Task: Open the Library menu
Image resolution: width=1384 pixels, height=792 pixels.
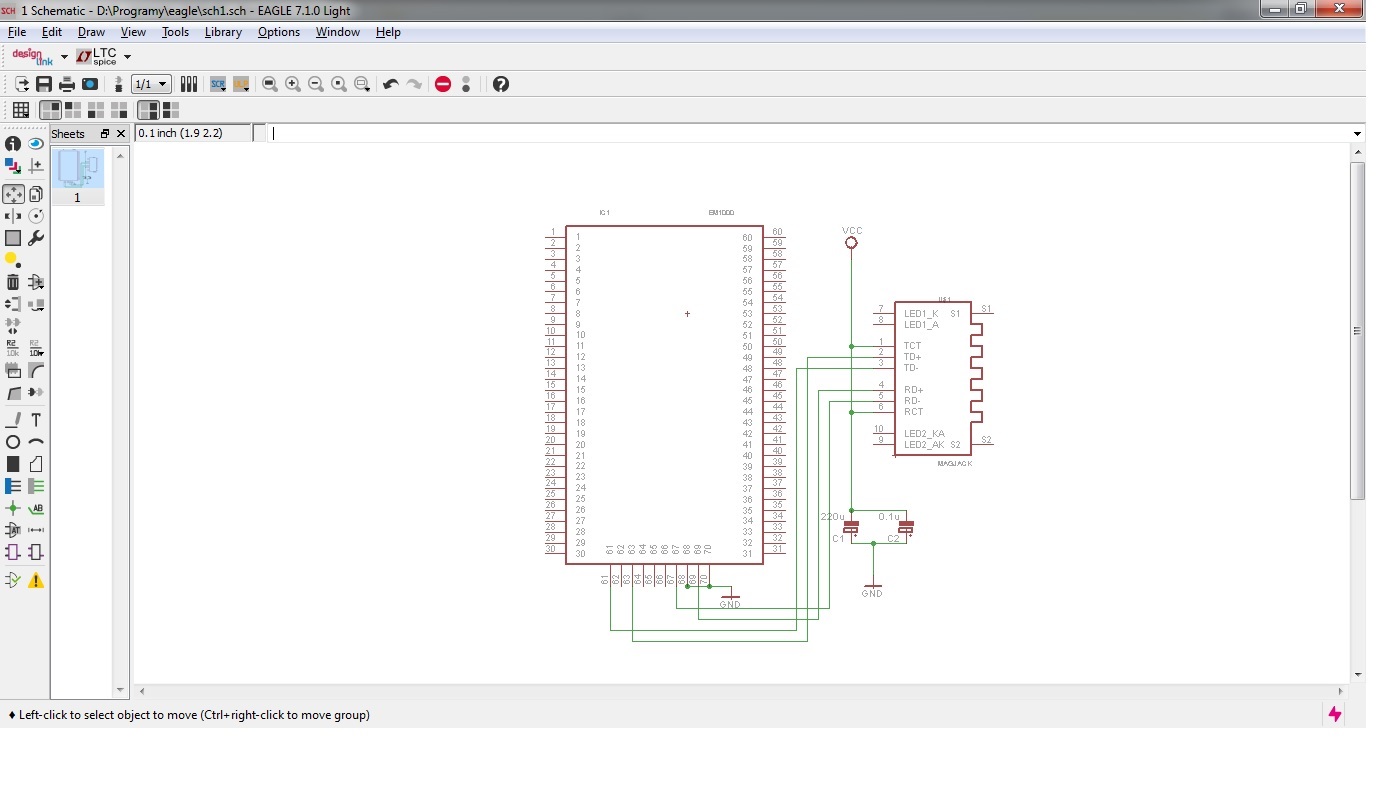Action: pyautogui.click(x=223, y=32)
